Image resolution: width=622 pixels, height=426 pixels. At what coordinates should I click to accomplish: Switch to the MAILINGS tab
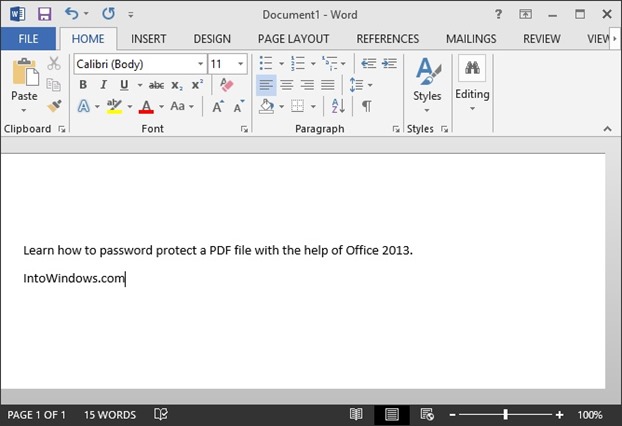(471, 39)
